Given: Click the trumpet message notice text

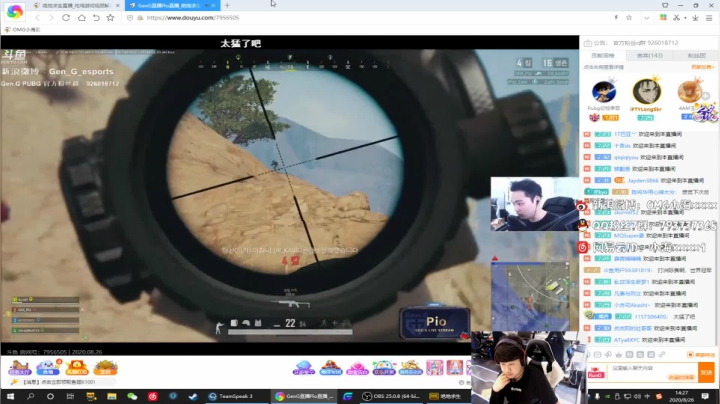Looking at the screenshot, I should coord(59,382).
